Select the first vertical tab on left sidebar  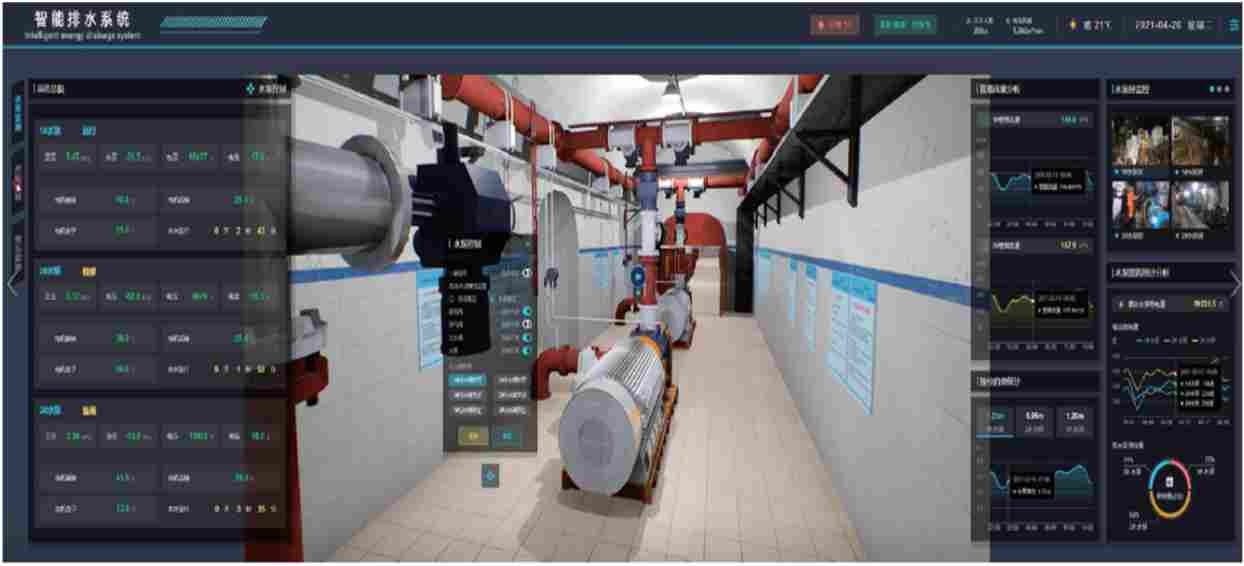click(x=17, y=116)
